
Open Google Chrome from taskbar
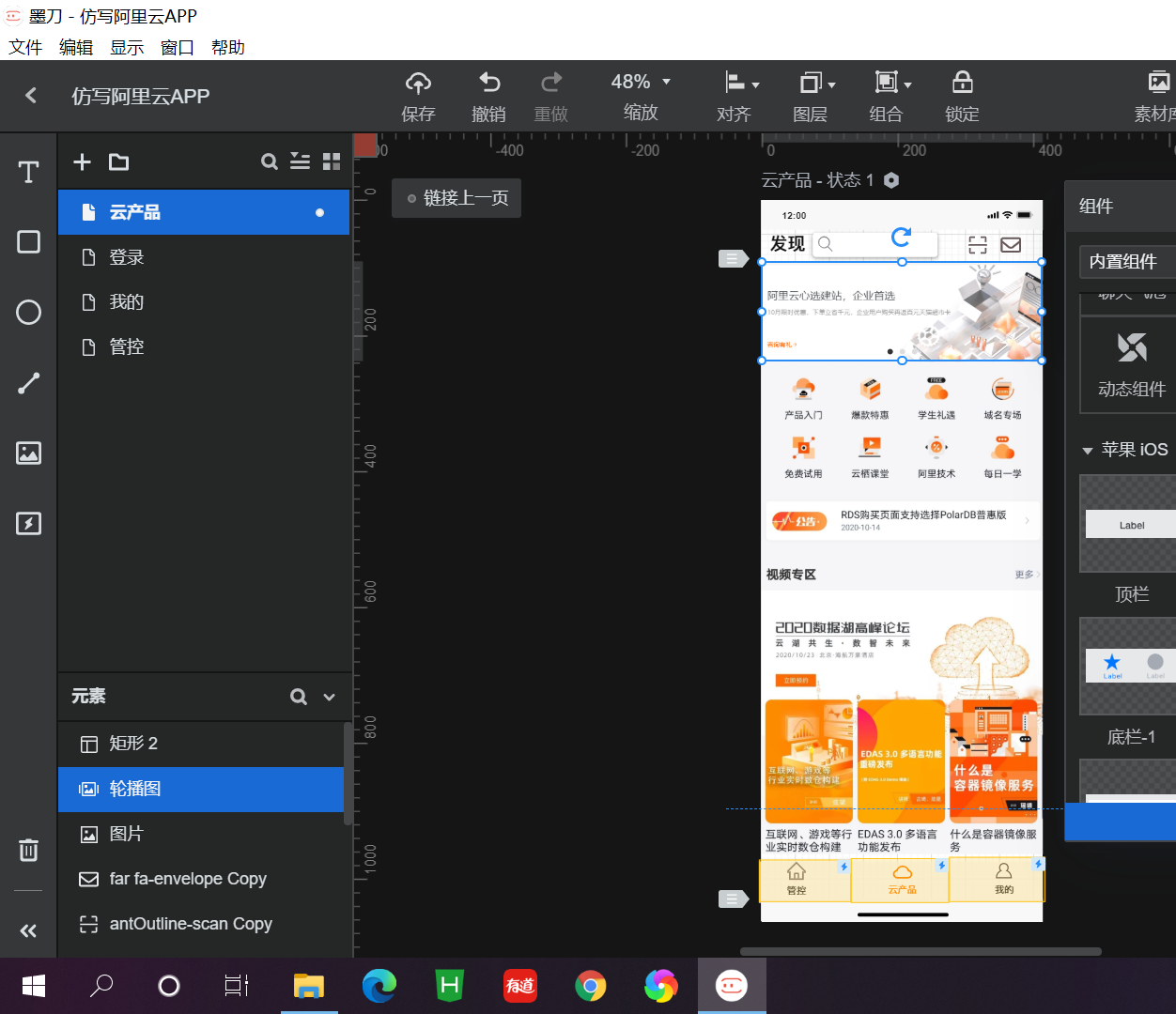591,986
